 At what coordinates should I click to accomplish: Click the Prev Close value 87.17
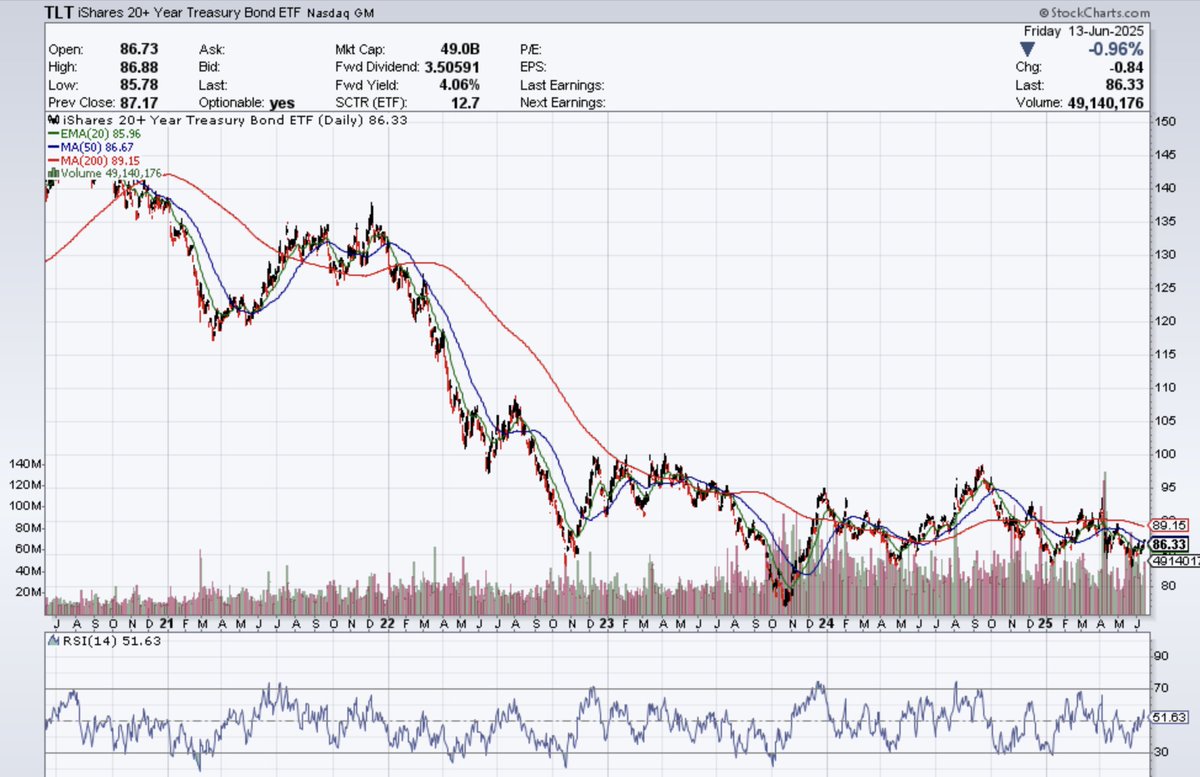137,103
